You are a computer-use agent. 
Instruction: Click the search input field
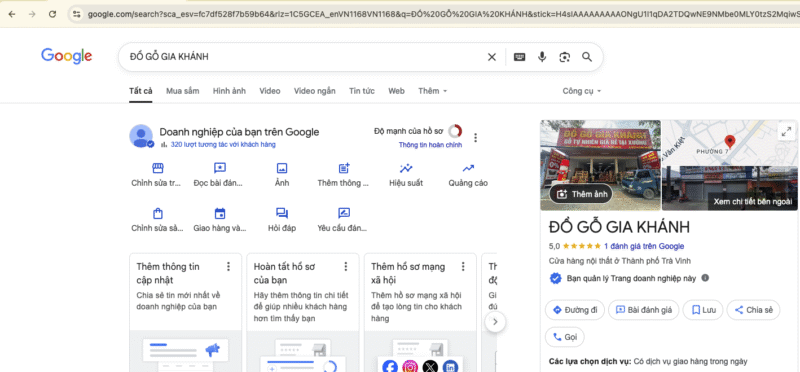306,57
